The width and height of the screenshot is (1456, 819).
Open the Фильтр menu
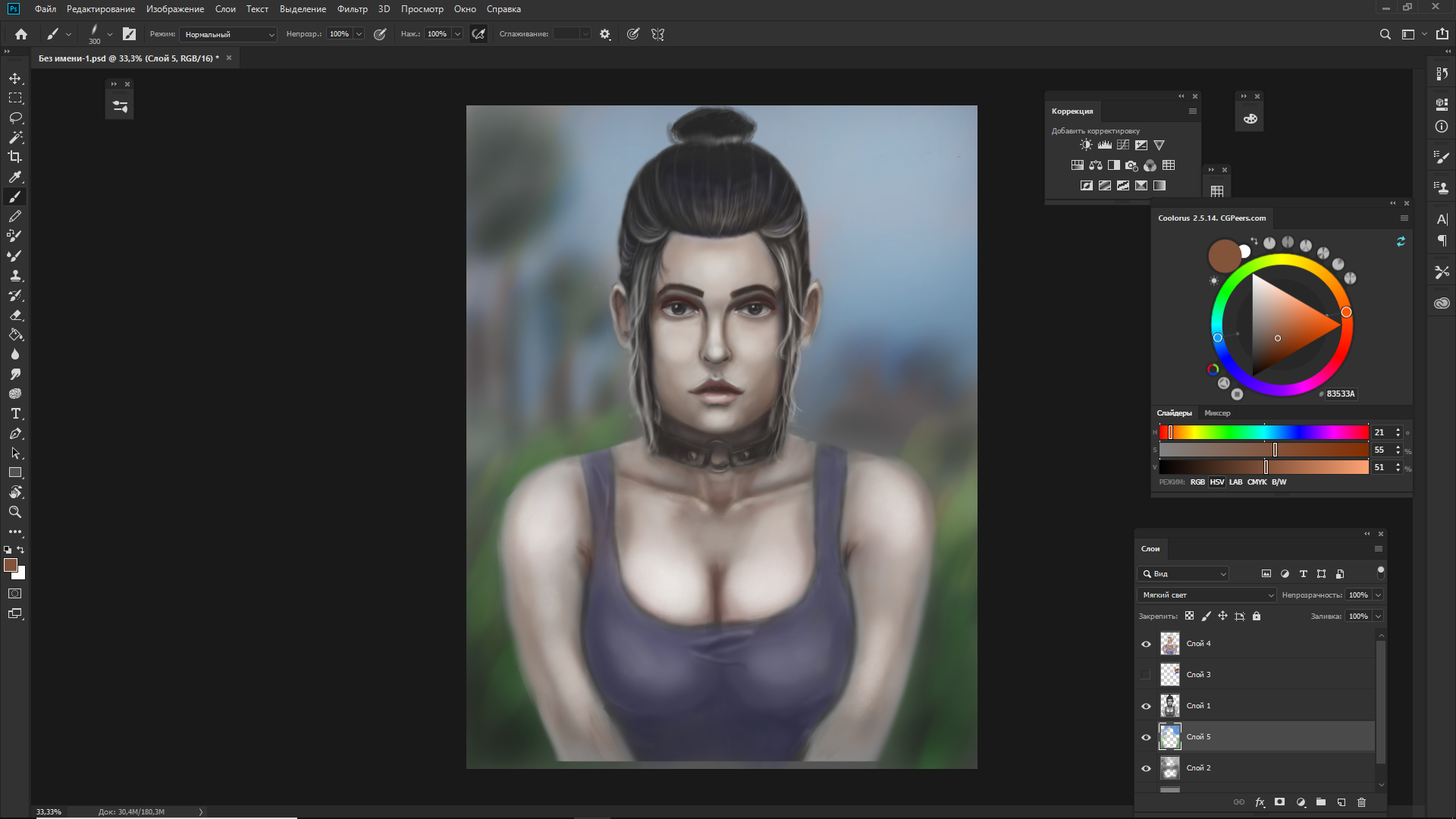pos(352,9)
